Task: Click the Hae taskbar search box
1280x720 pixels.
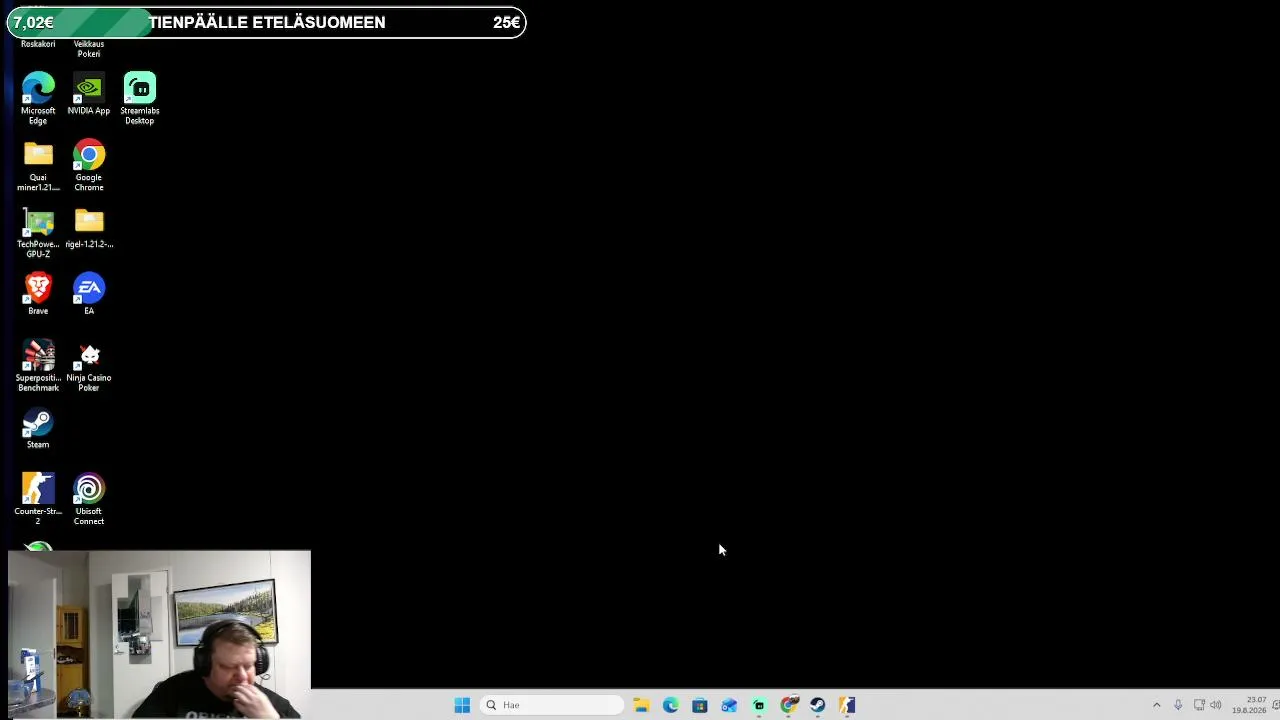Action: [x=552, y=705]
